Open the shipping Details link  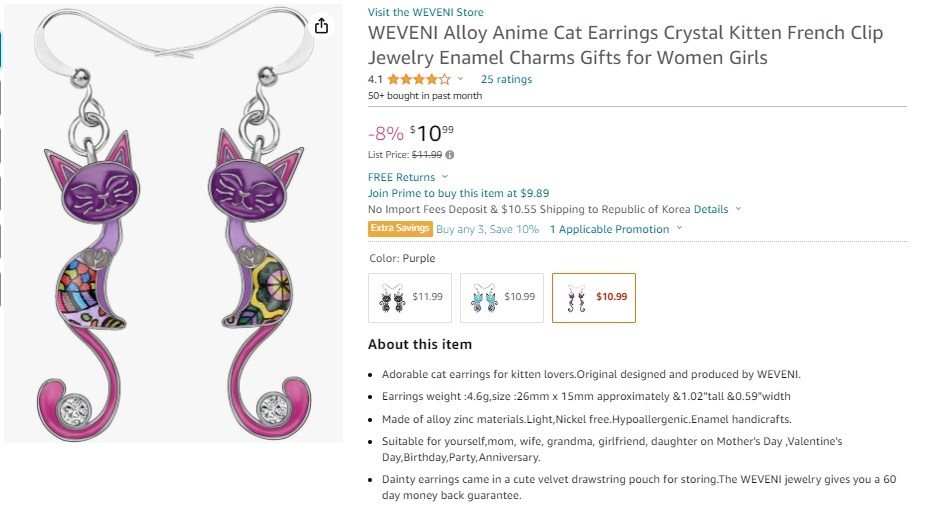[x=711, y=209]
